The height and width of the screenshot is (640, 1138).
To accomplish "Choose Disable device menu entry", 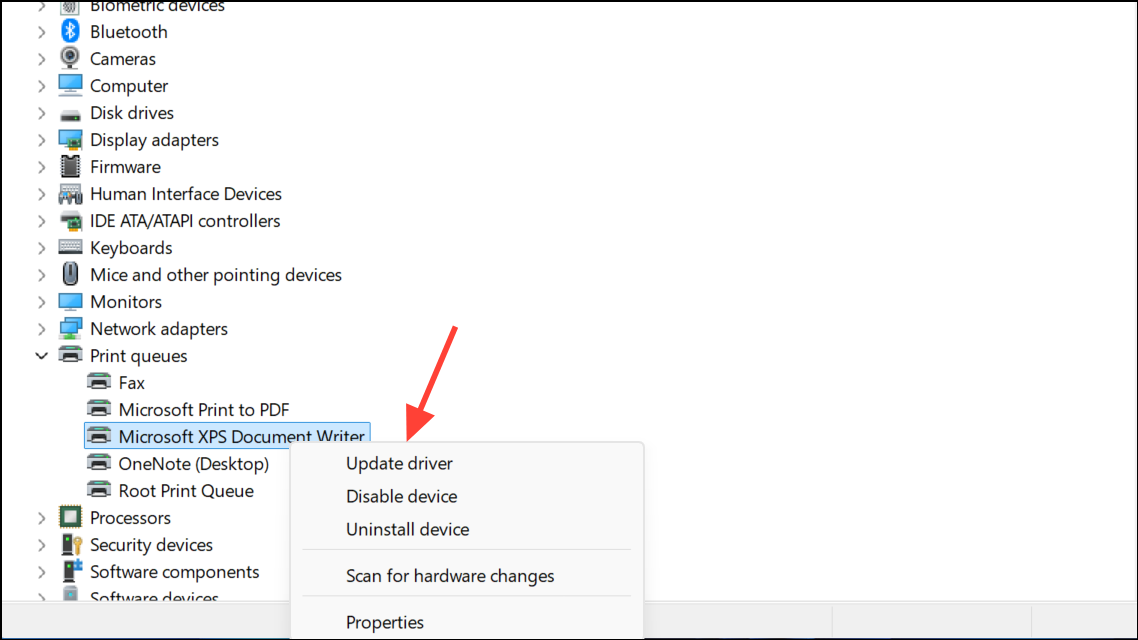I will (401, 496).
